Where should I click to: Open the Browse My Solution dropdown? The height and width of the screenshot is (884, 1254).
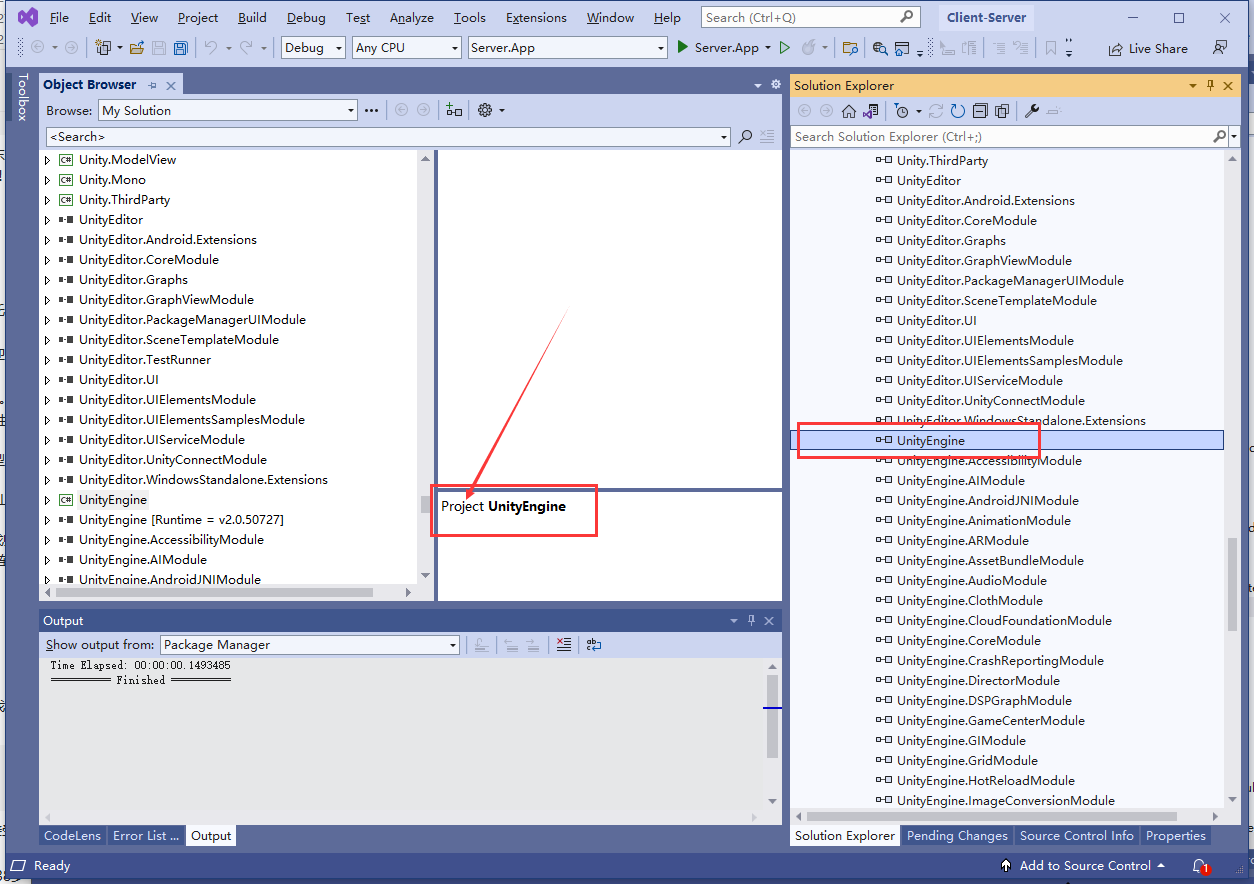pos(228,111)
